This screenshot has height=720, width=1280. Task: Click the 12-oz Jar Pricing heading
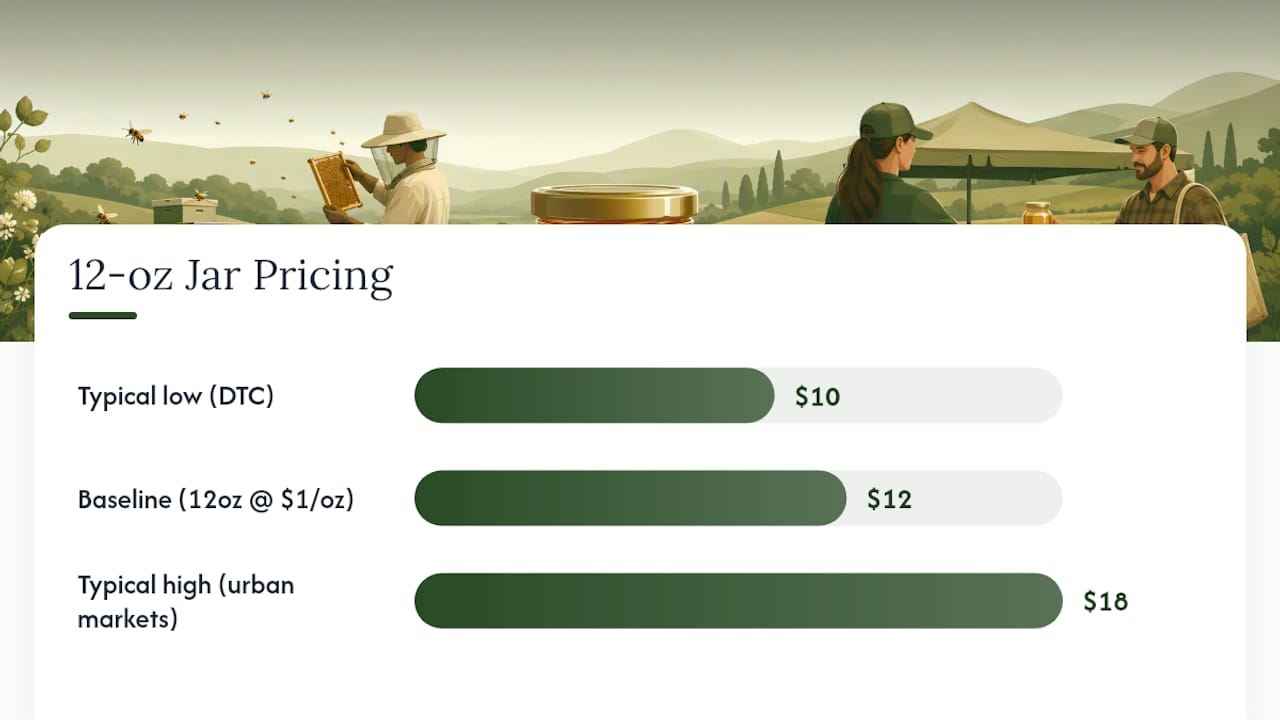[231, 277]
